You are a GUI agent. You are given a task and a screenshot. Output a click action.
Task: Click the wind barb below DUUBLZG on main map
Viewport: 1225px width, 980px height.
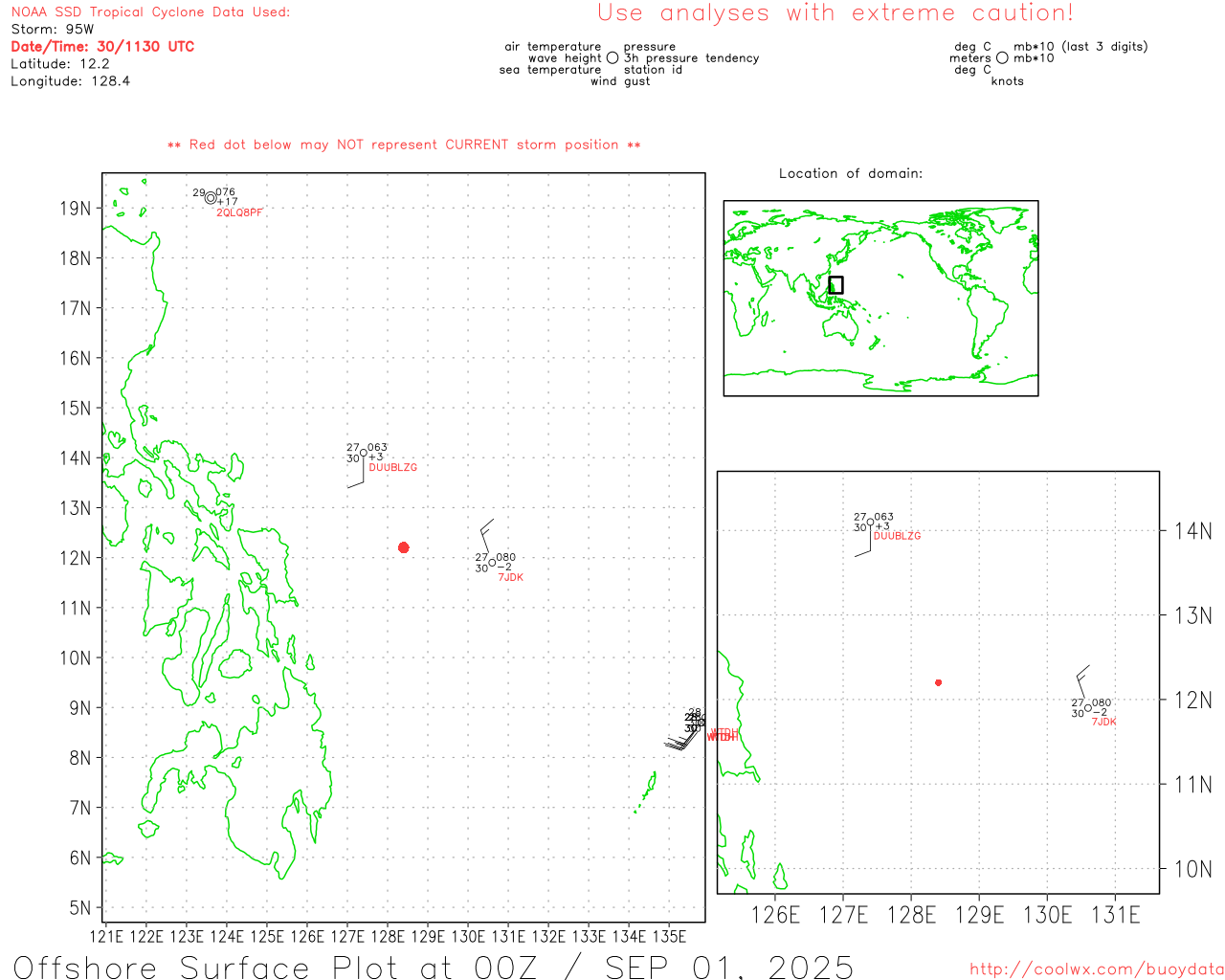point(356,474)
